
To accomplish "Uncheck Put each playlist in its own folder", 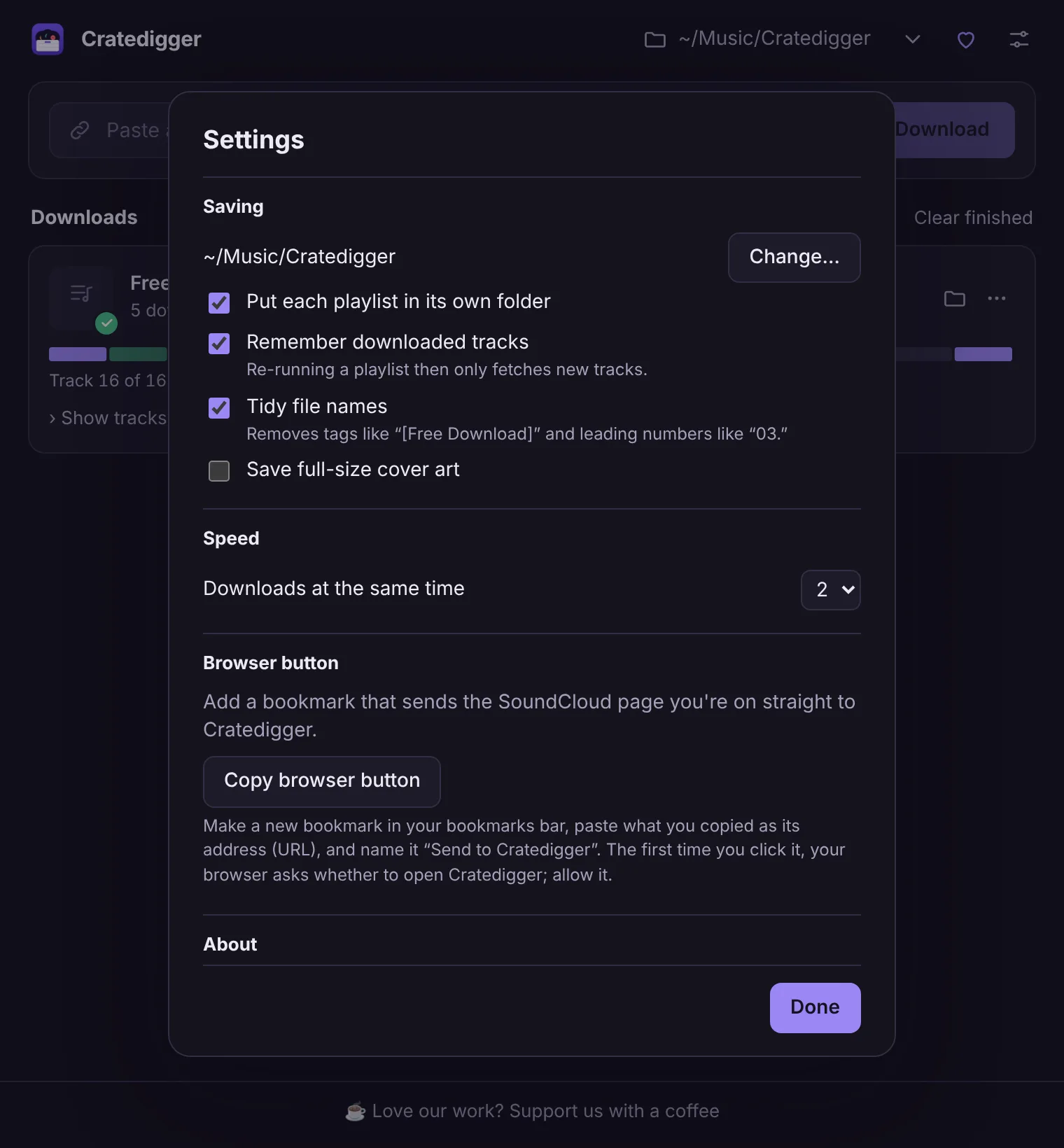I will (219, 302).
